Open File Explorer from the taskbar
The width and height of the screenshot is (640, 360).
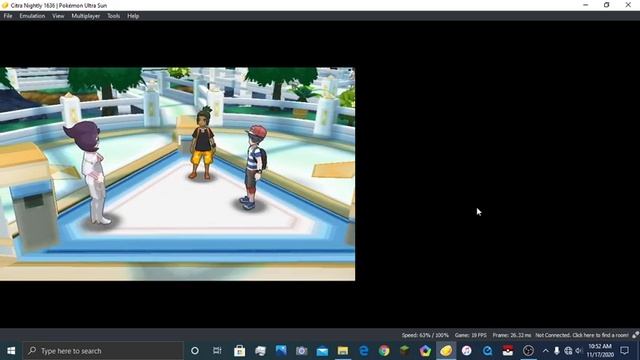(343, 351)
